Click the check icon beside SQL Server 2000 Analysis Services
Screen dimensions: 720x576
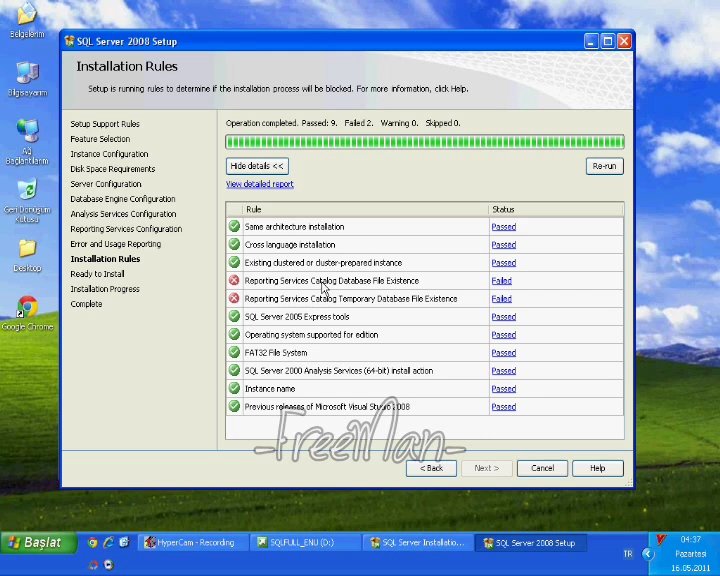point(234,370)
